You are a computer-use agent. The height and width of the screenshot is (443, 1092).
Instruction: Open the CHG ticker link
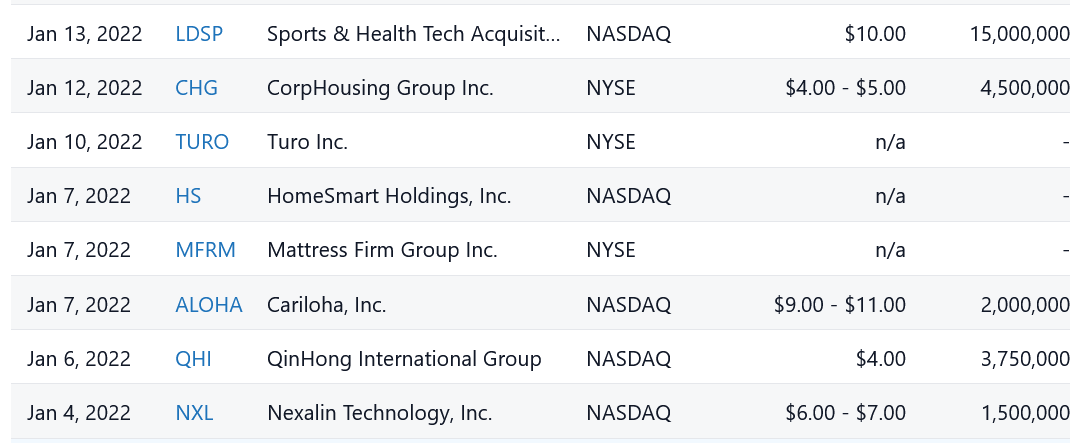point(196,88)
